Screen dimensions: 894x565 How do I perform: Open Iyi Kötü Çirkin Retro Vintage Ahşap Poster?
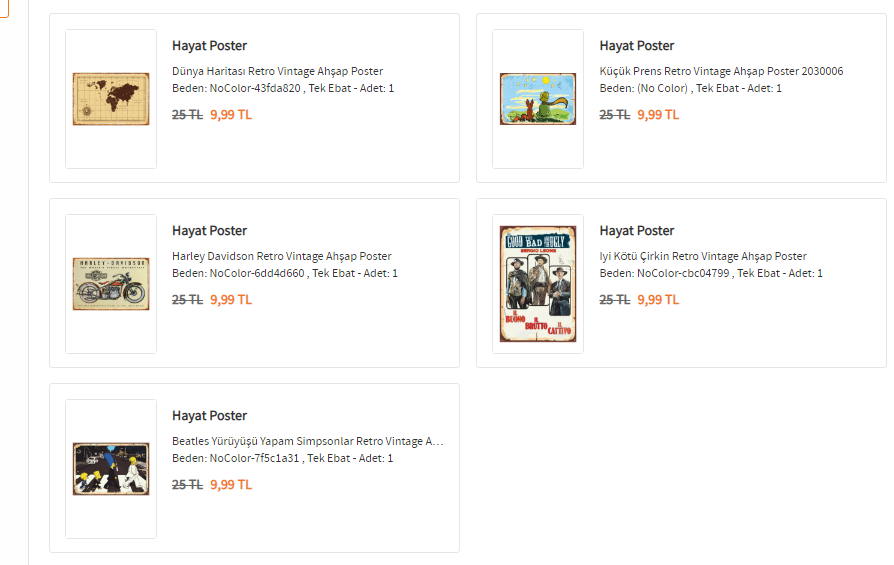point(702,256)
